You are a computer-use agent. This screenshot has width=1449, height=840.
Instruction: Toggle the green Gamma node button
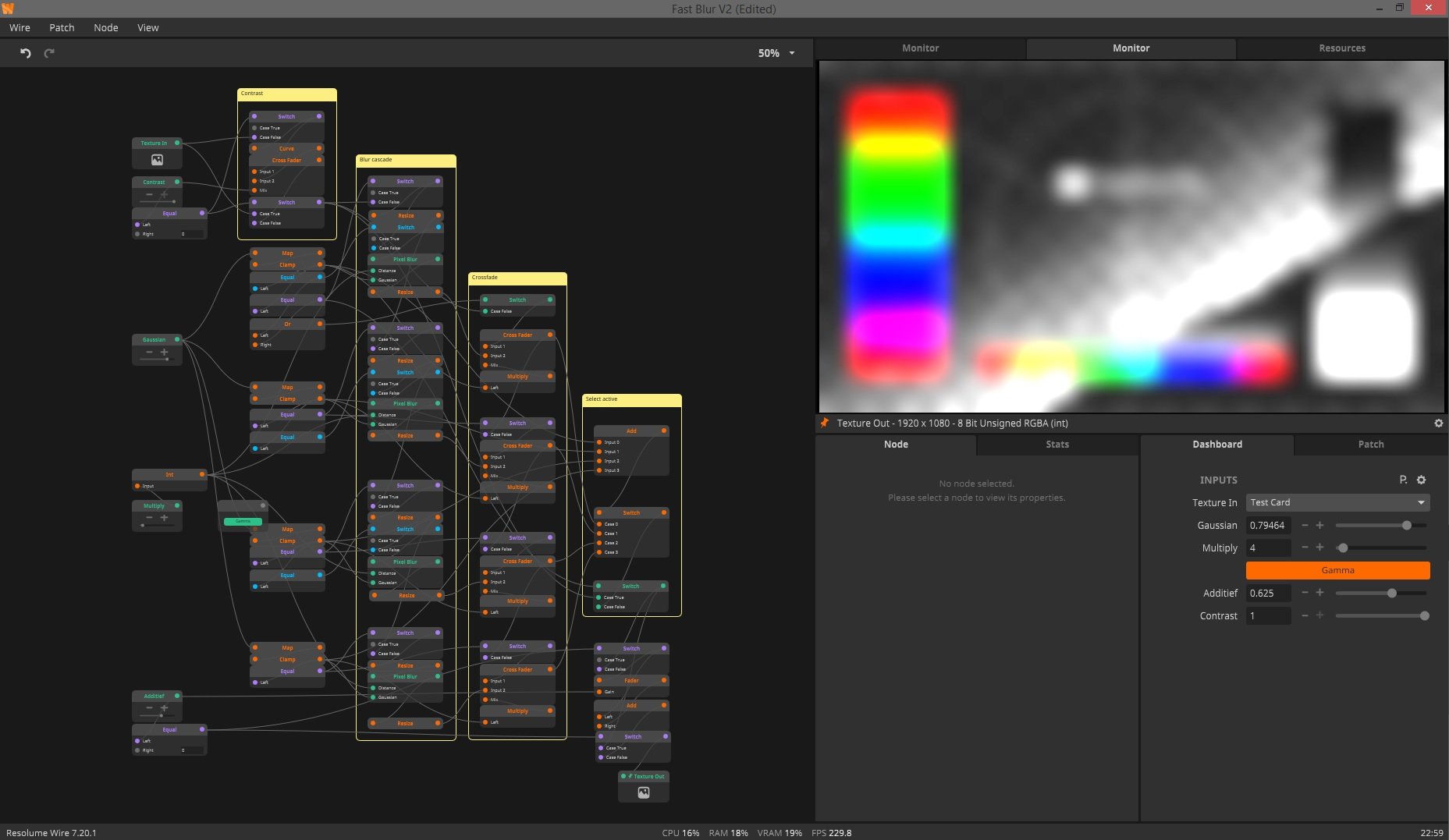[x=243, y=521]
